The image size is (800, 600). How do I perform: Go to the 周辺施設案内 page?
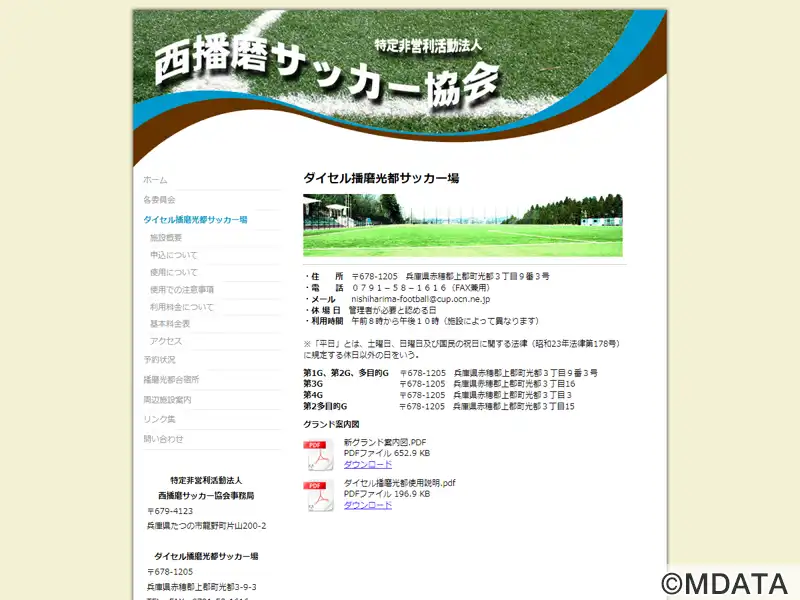click(x=167, y=399)
